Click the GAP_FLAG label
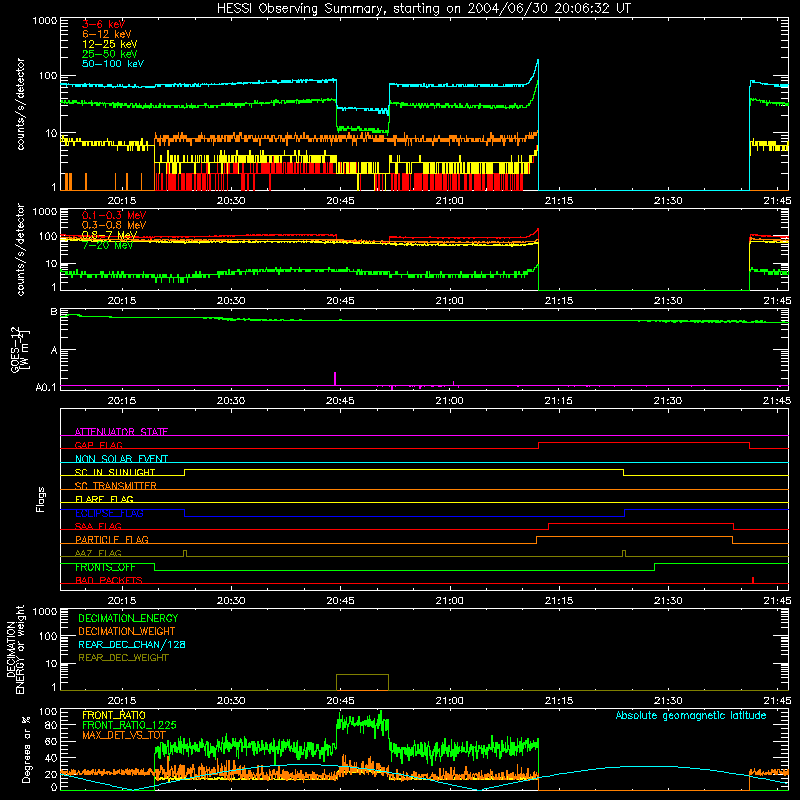This screenshot has width=800, height=800. [99, 445]
